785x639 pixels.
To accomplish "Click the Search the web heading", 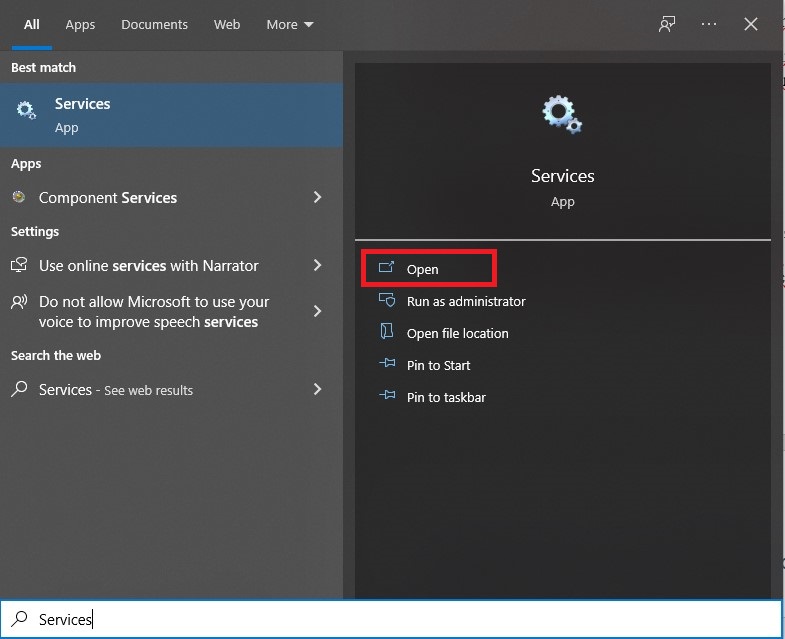I will pyautogui.click(x=56, y=356).
